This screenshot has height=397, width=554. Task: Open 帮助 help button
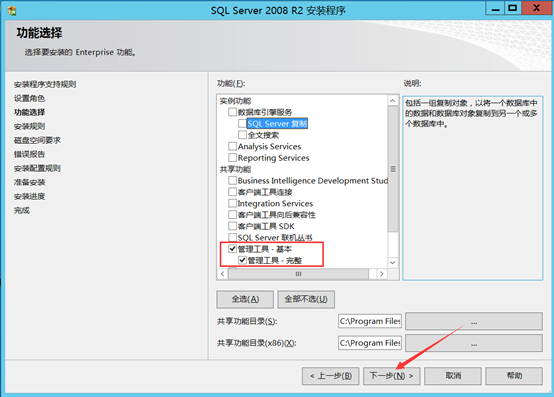pyautogui.click(x=514, y=376)
